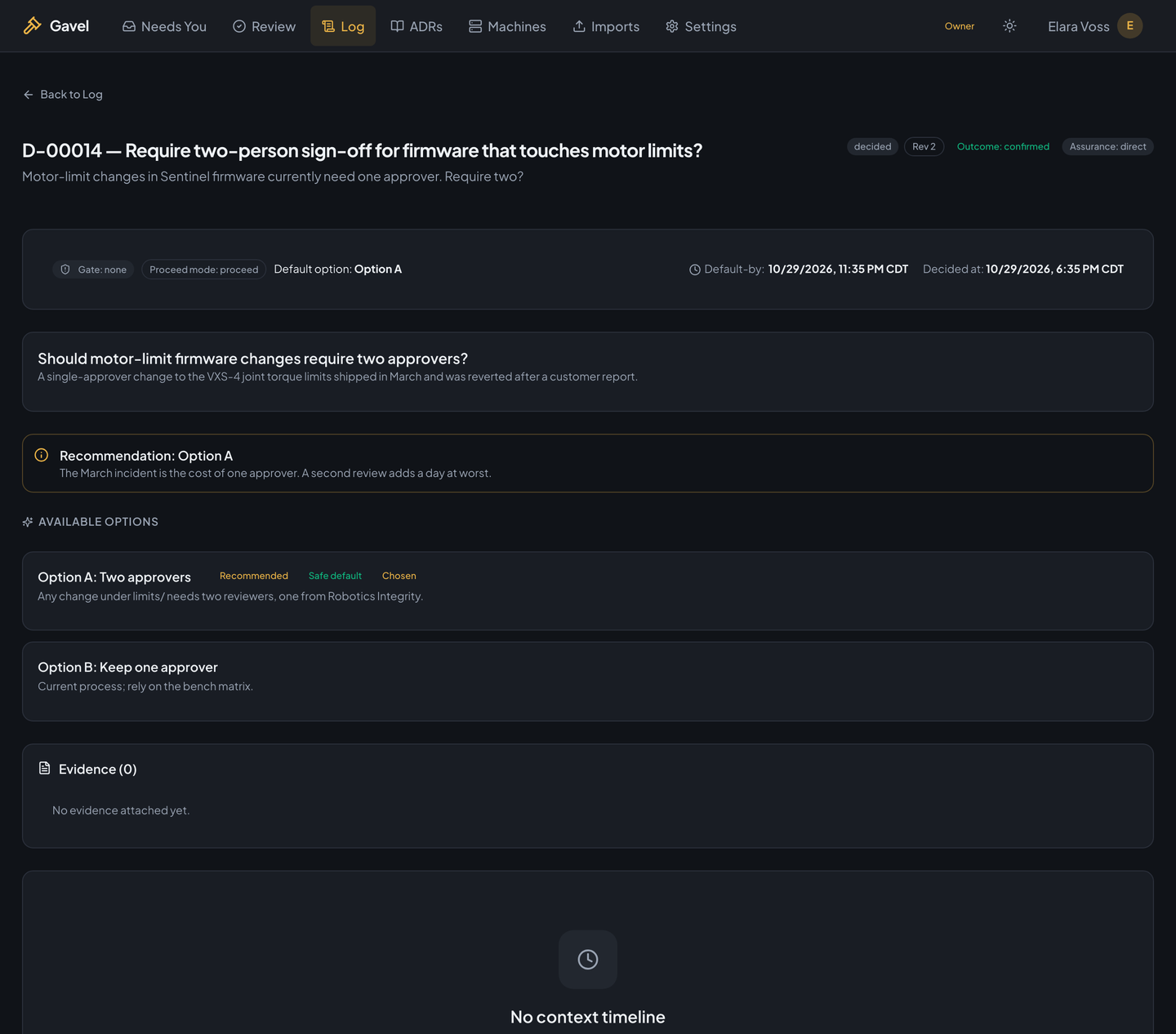The width and height of the screenshot is (1176, 1034).
Task: Open Settings from the navigation bar
Action: [x=701, y=26]
